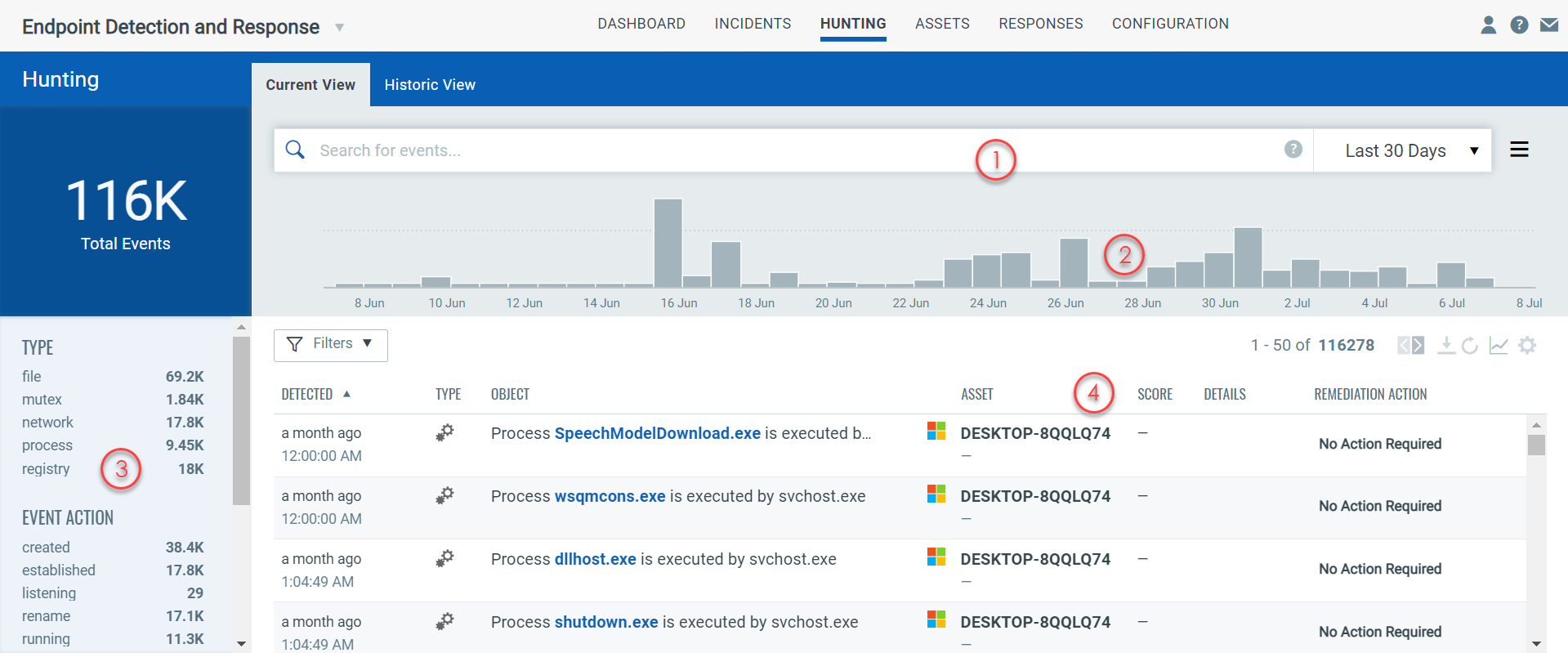The image size is (1568, 653).
Task: Click the 116K Total Events tile
Action: [x=126, y=212]
